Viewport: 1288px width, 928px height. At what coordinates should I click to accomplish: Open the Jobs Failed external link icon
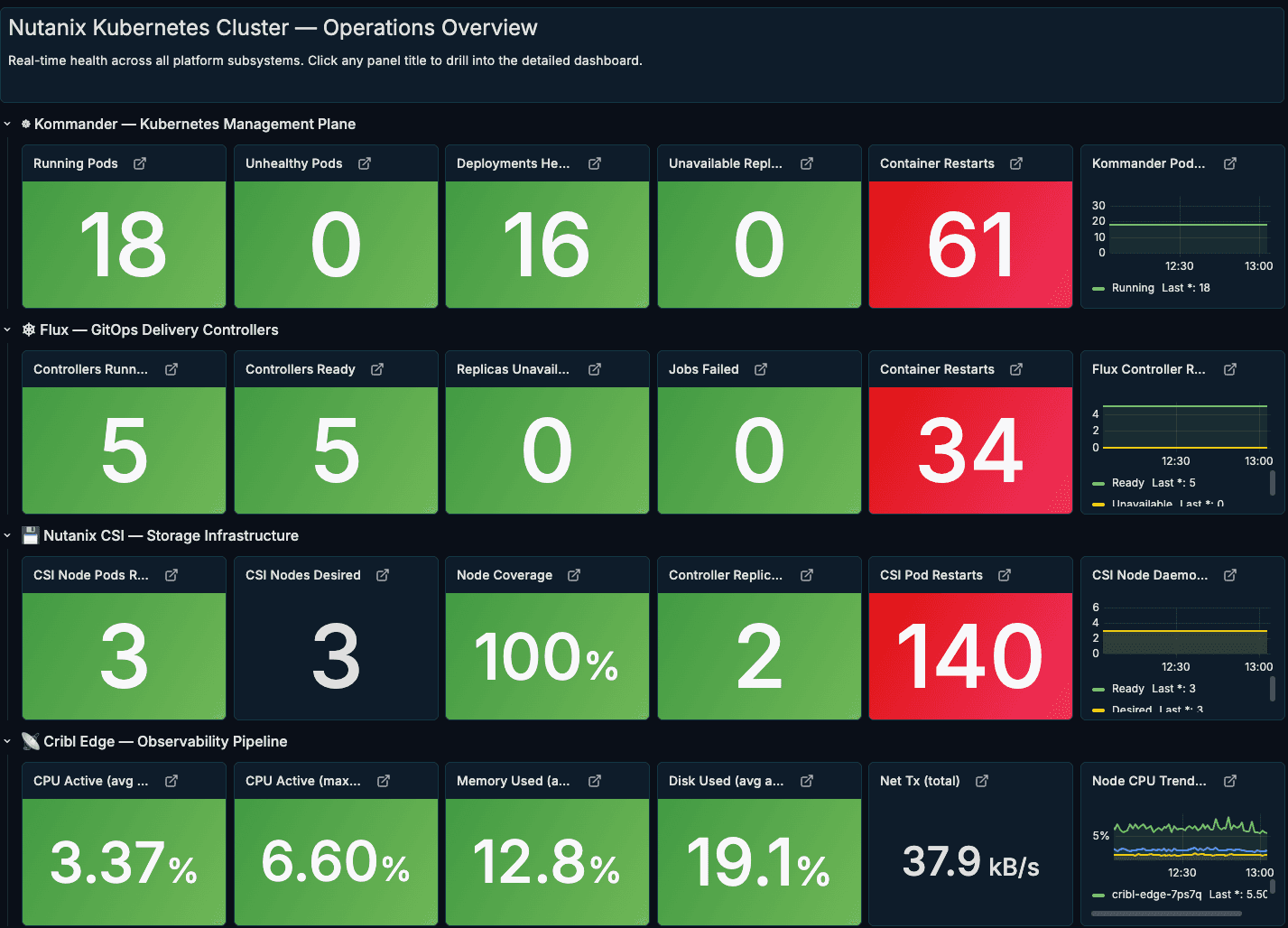(760, 369)
